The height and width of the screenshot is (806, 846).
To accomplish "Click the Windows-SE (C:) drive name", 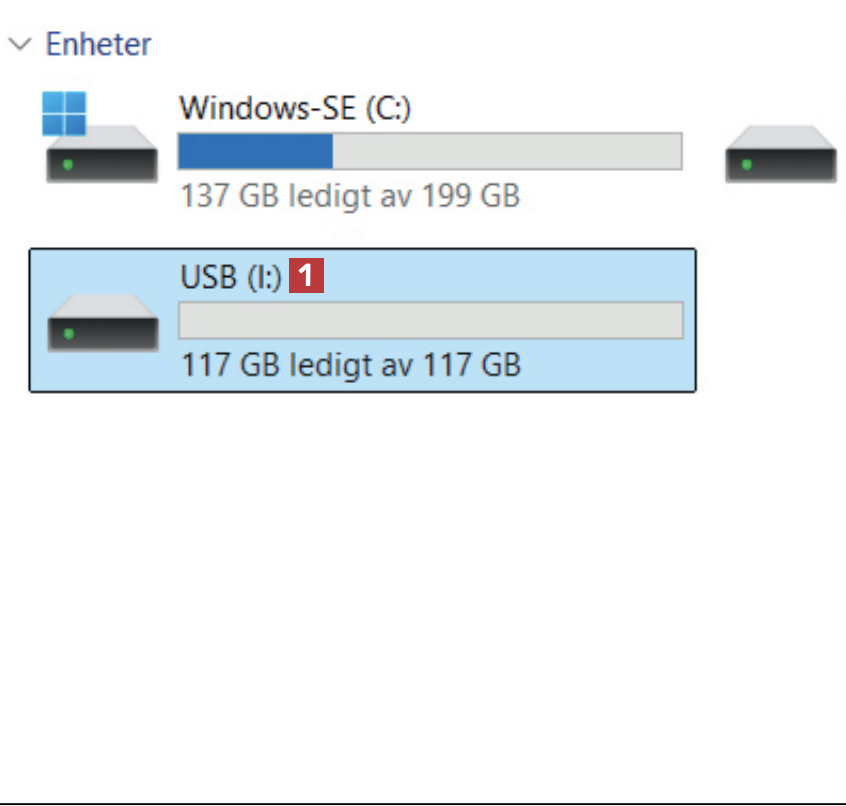I will click(294, 108).
